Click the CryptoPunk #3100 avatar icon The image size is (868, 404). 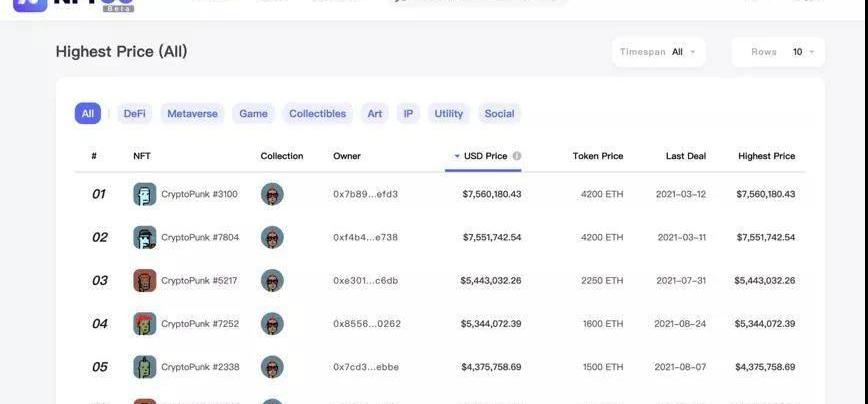pyautogui.click(x=145, y=194)
